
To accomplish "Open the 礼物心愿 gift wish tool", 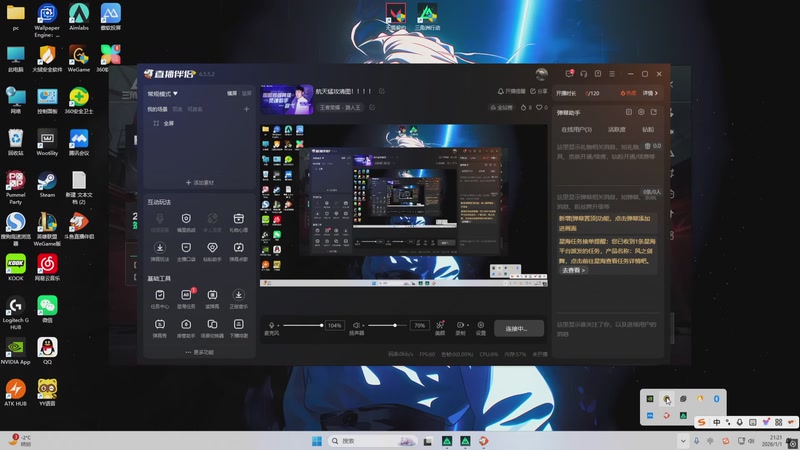I will pyautogui.click(x=238, y=222).
